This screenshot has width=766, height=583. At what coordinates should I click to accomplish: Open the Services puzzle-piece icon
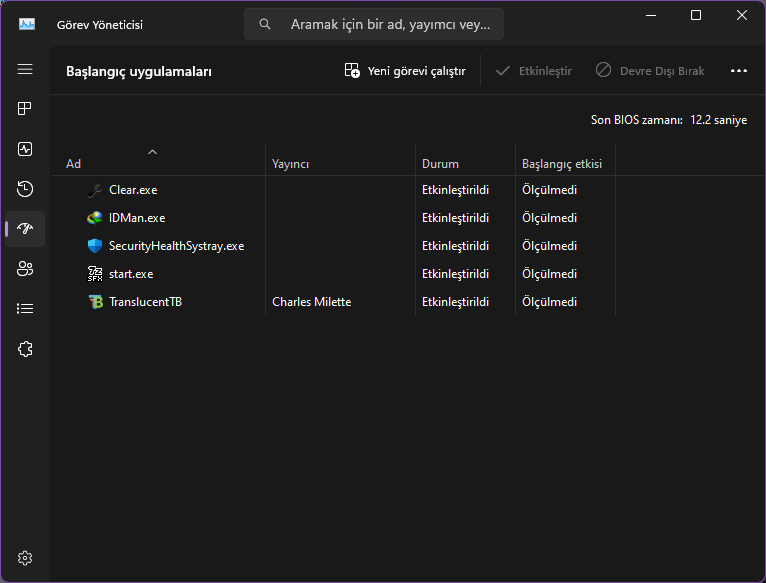pos(25,348)
